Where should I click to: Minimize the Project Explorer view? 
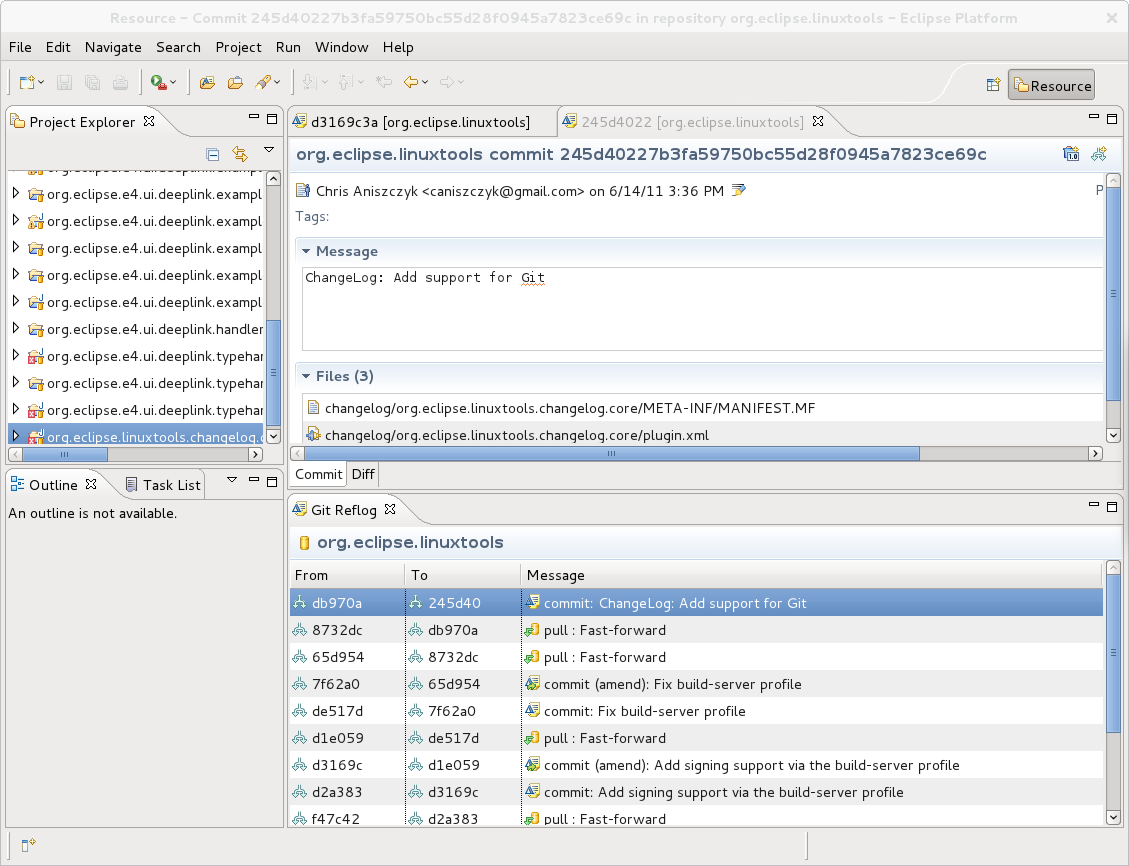tap(253, 116)
